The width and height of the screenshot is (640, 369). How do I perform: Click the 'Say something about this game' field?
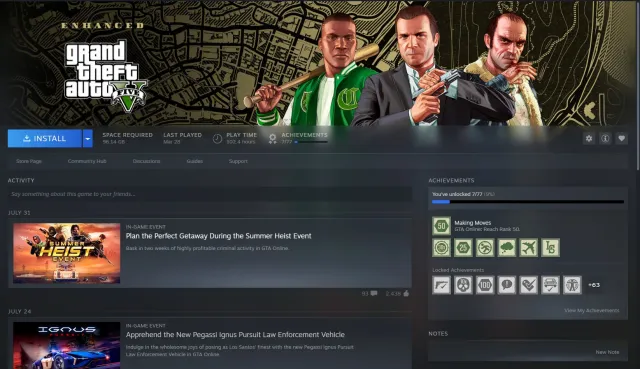[x=210, y=194]
